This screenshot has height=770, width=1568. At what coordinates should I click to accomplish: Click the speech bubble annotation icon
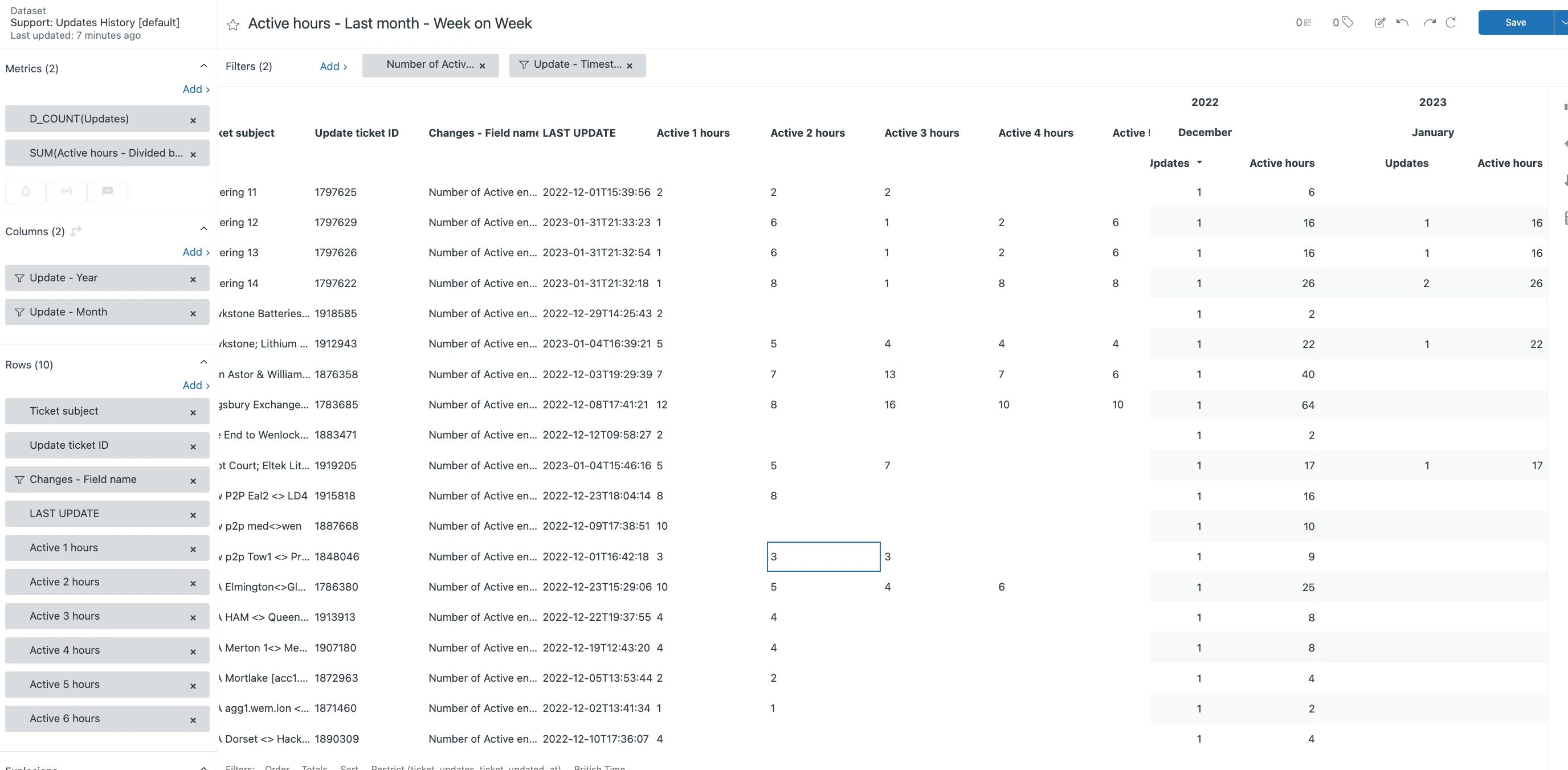108,191
